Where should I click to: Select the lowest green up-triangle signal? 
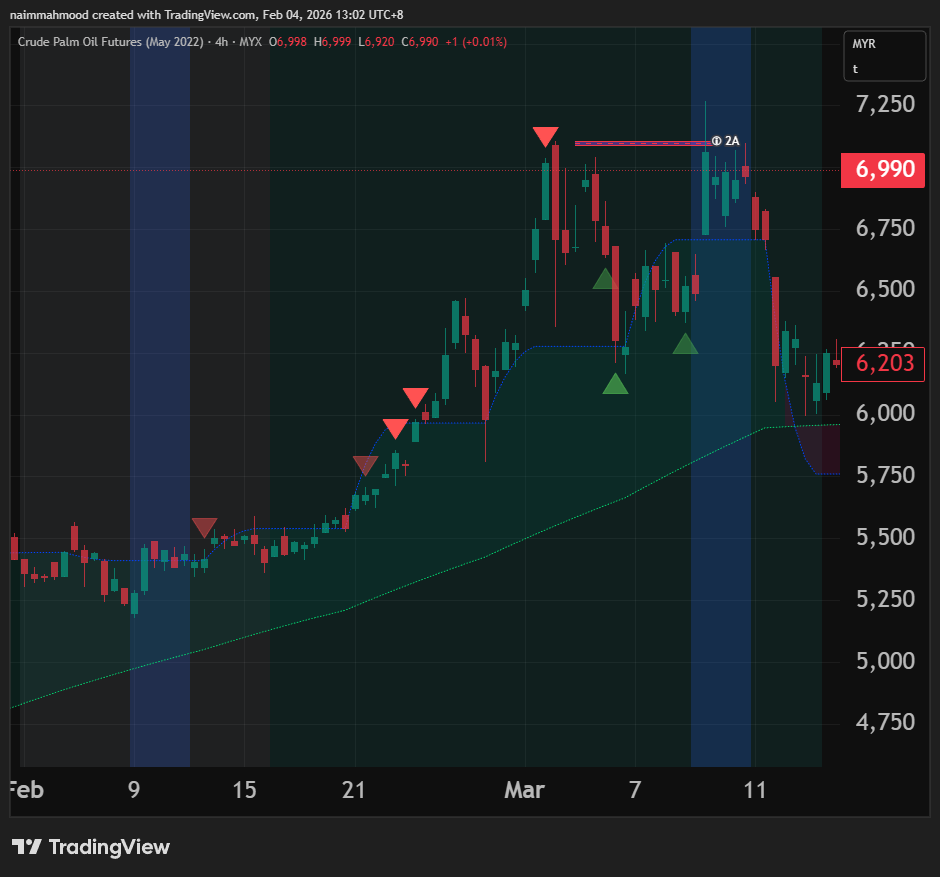click(615, 383)
